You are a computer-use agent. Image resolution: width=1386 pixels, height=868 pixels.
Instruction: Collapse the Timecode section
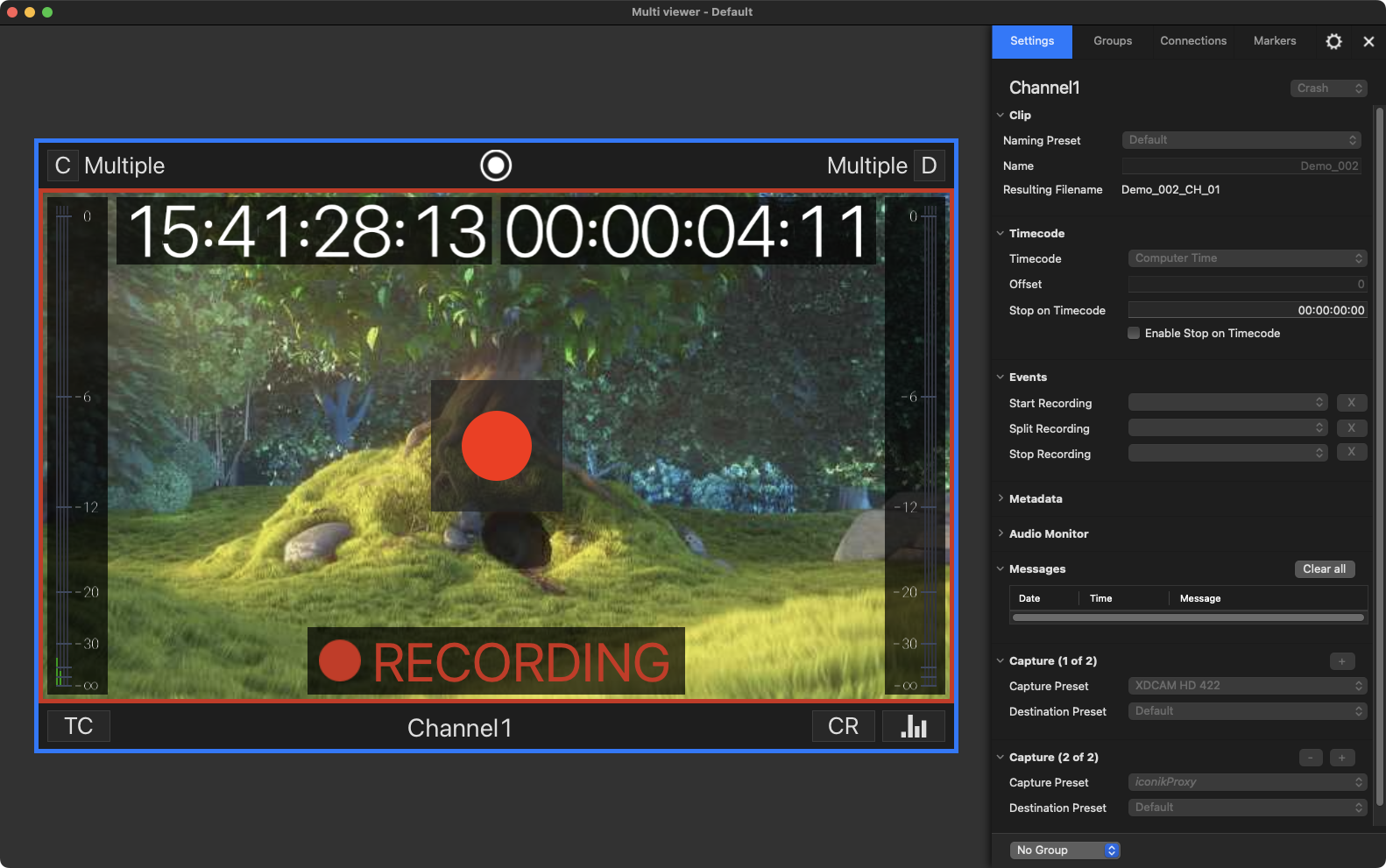(x=1001, y=233)
